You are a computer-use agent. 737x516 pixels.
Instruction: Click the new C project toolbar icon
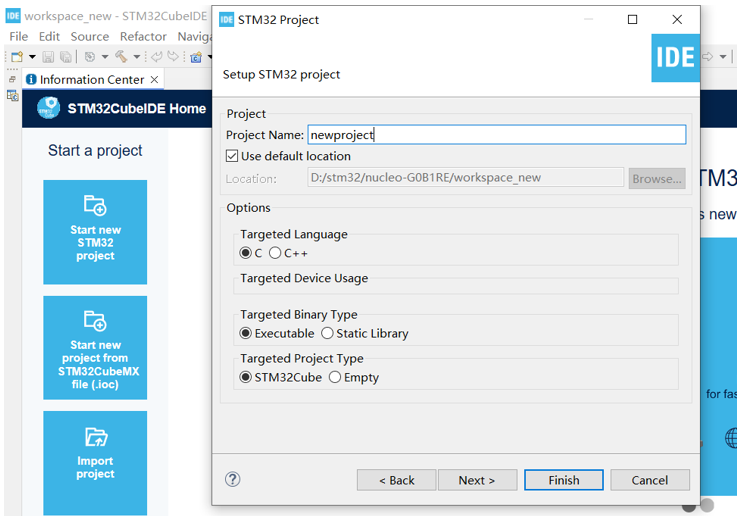point(196,57)
